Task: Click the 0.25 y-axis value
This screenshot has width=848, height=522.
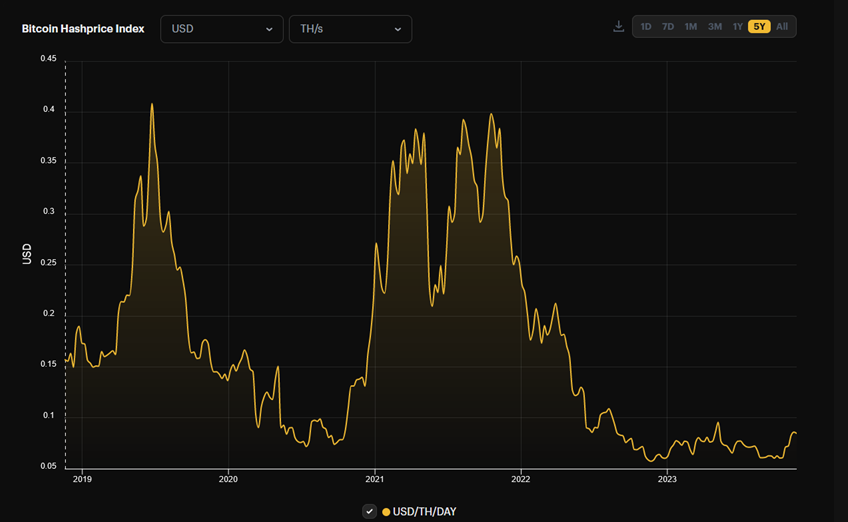Action: tap(49, 262)
